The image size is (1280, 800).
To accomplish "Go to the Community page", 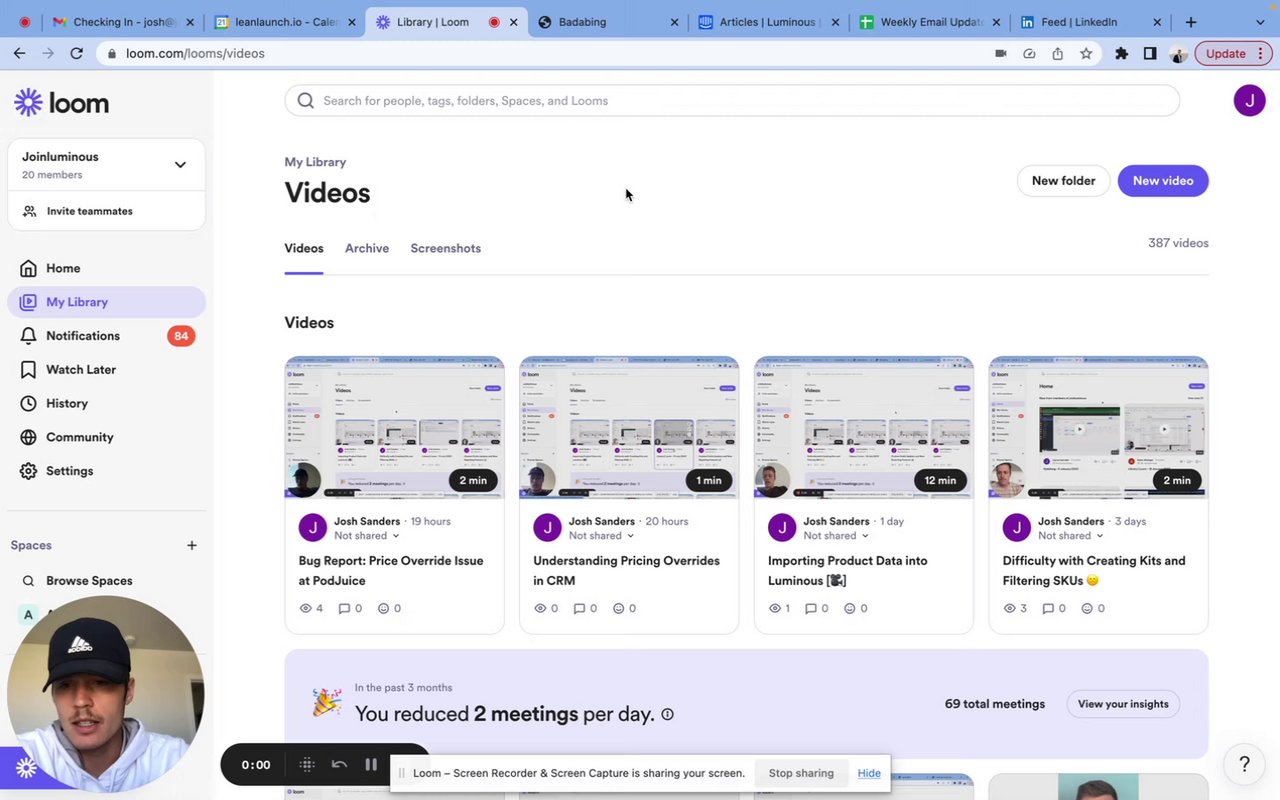I will 79,437.
